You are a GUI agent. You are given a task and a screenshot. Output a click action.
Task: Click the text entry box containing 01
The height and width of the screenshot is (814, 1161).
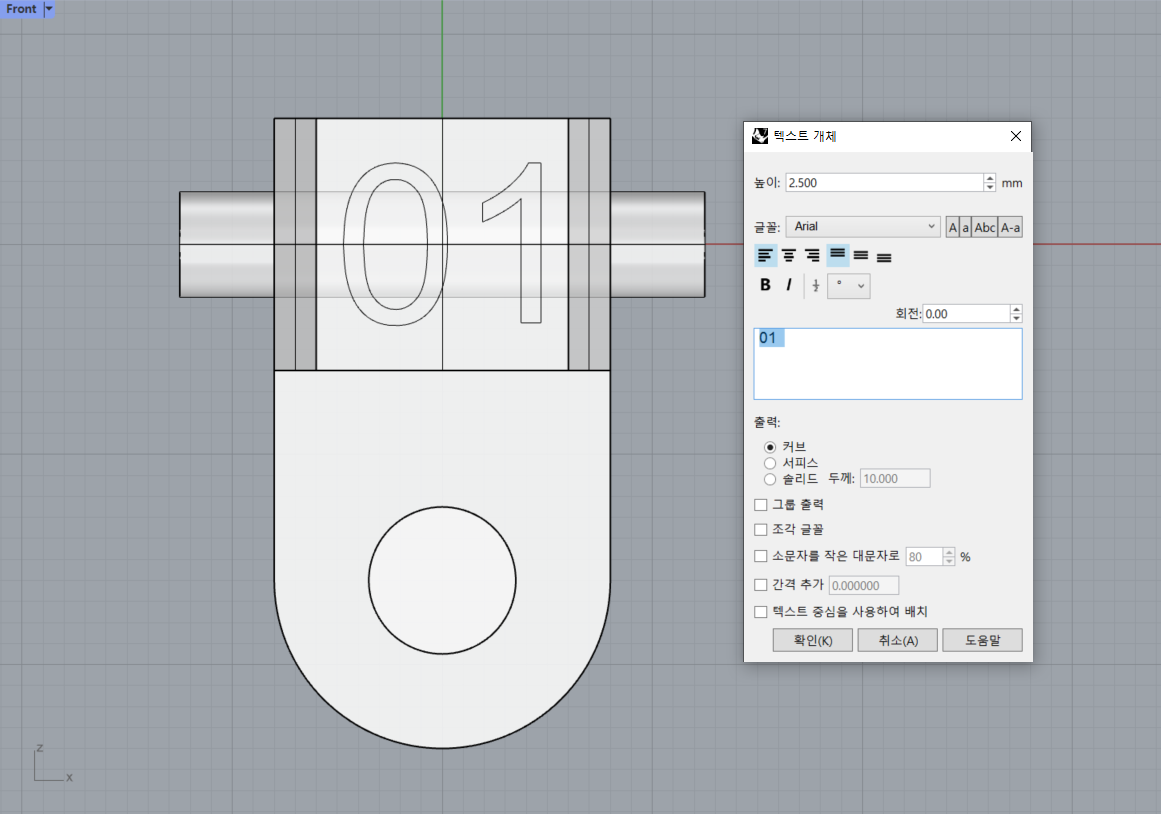888,364
